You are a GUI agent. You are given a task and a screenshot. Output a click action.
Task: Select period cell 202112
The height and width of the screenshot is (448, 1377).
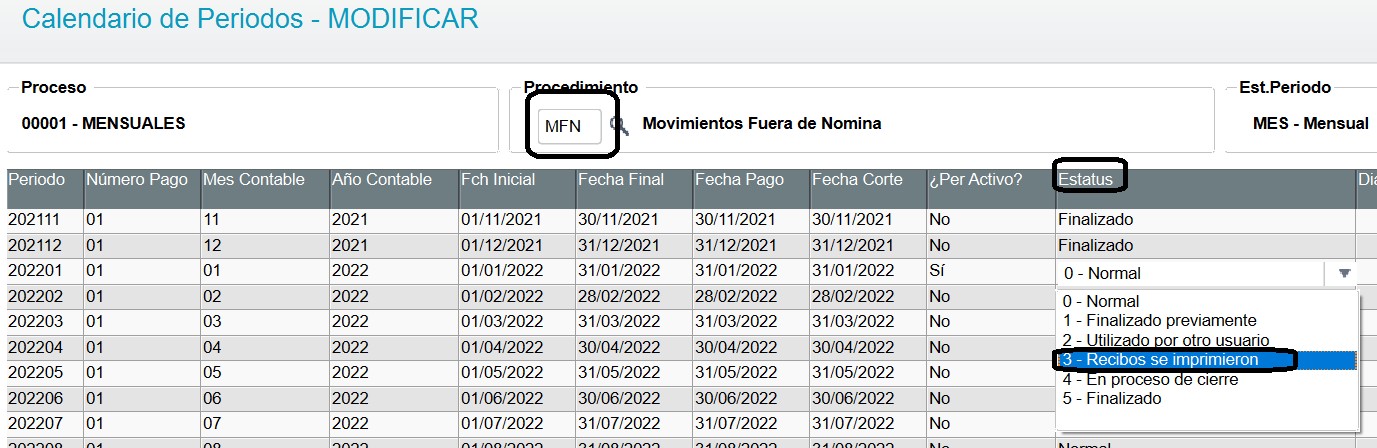pos(45,245)
